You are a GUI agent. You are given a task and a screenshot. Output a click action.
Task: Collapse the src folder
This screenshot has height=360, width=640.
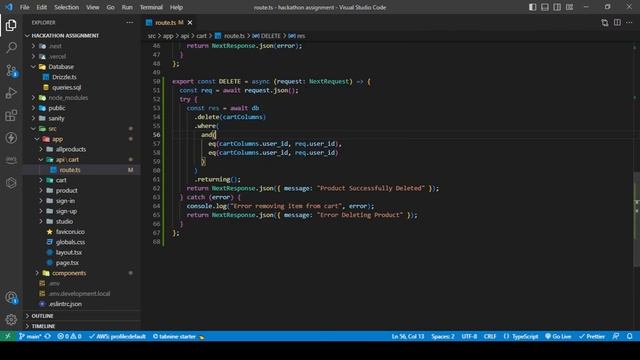(52, 129)
